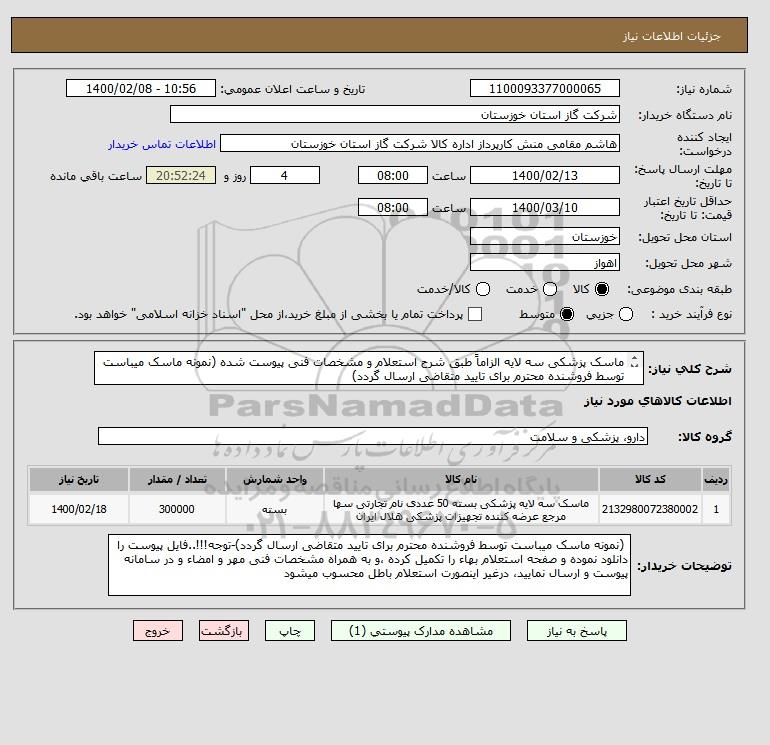Click the واحد شمارش column header
Image resolution: width=770 pixels, height=745 pixels.
tap(275, 479)
